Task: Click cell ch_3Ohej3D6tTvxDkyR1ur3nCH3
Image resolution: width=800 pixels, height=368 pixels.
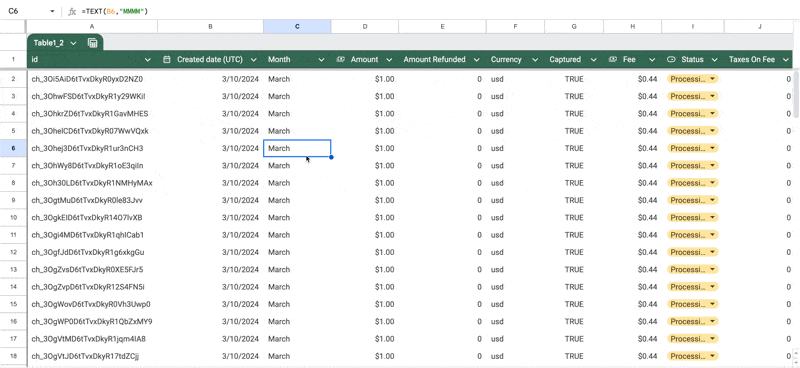Action: coord(92,149)
